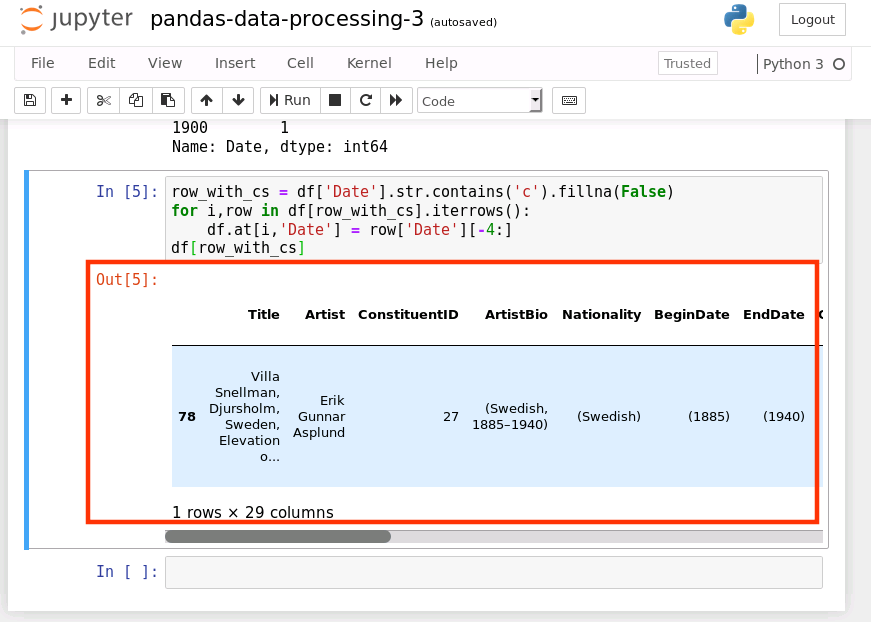Click the ConstituentID column header
The width and height of the screenshot is (871, 622).
[408, 314]
